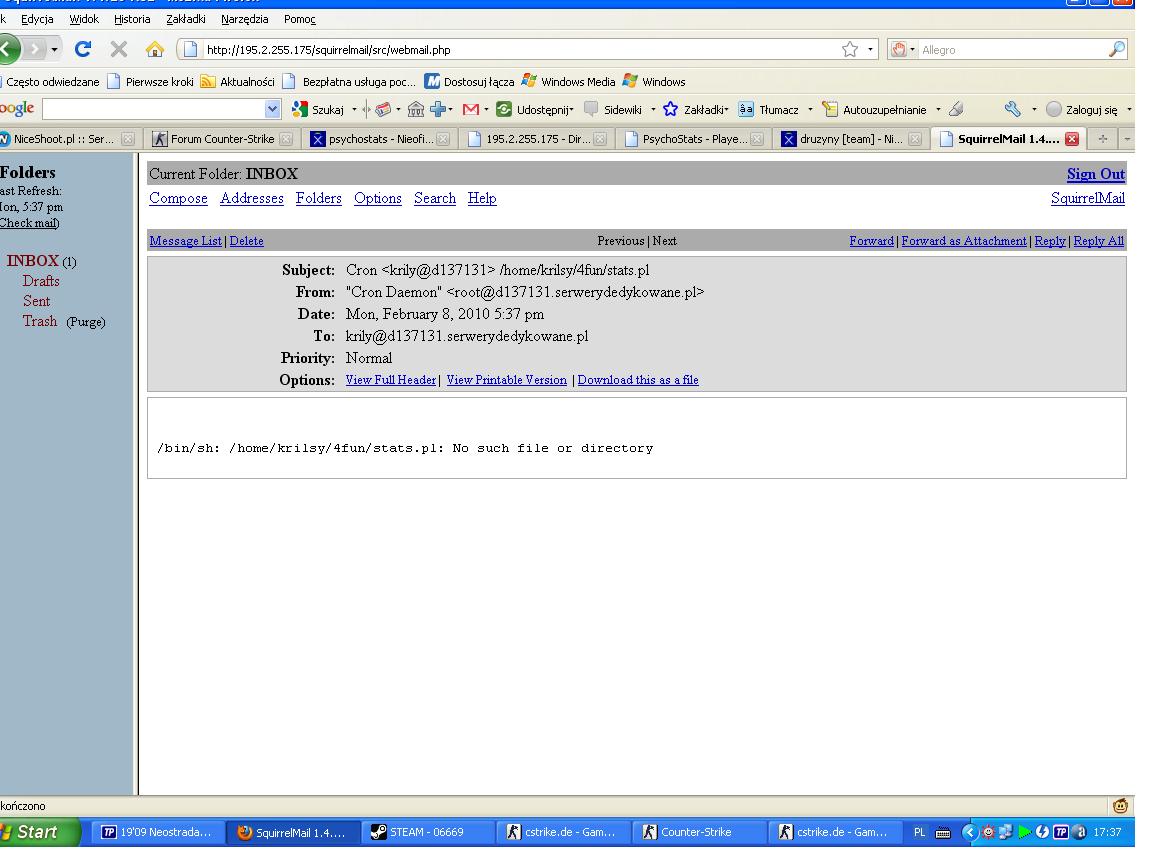The width and height of the screenshot is (1152, 864).
Task: Expand the Sidewiki dropdown arrow
Action: click(653, 109)
